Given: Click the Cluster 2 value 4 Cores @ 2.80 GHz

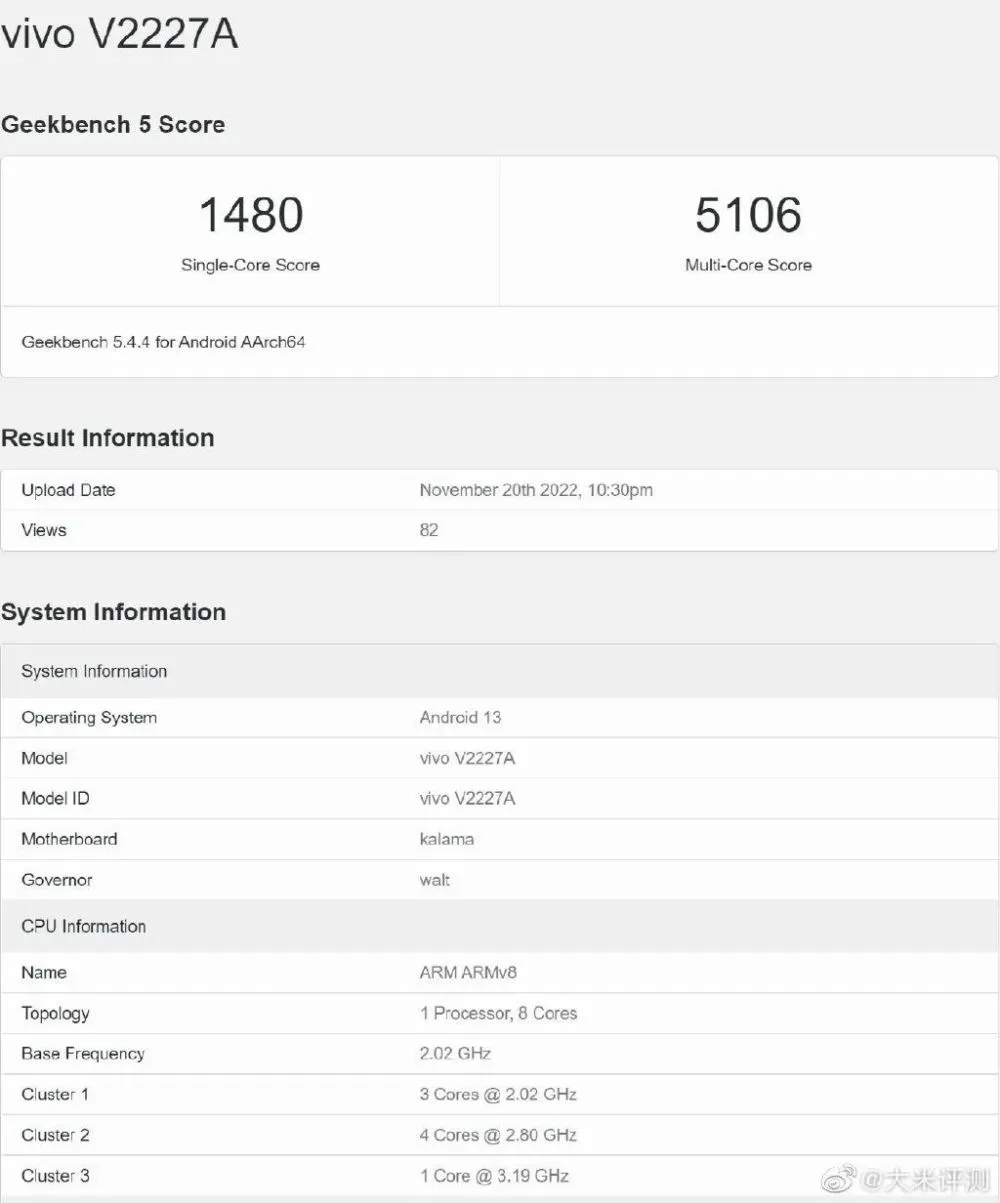Looking at the screenshot, I should click(498, 1135).
